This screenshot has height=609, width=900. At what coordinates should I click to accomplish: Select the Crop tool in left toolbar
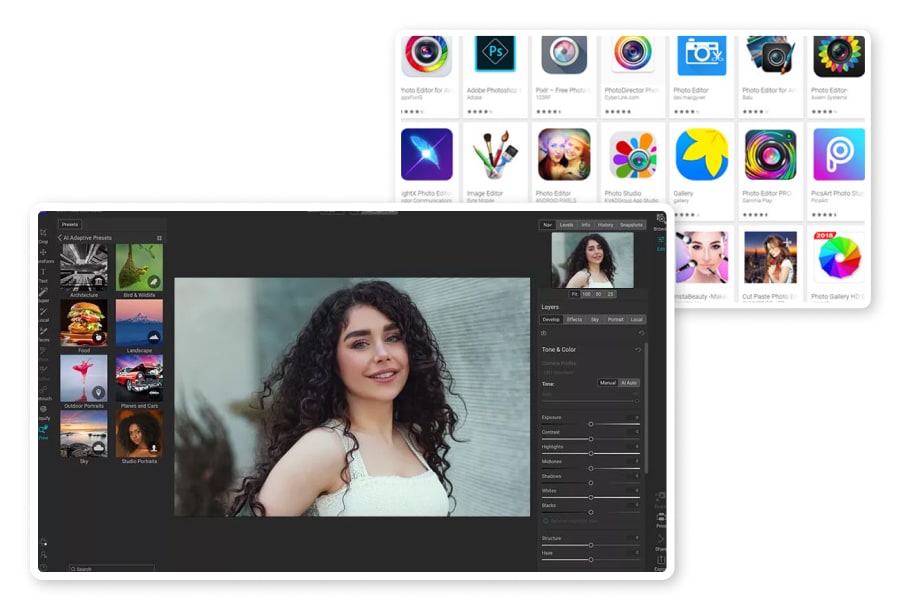[43, 234]
